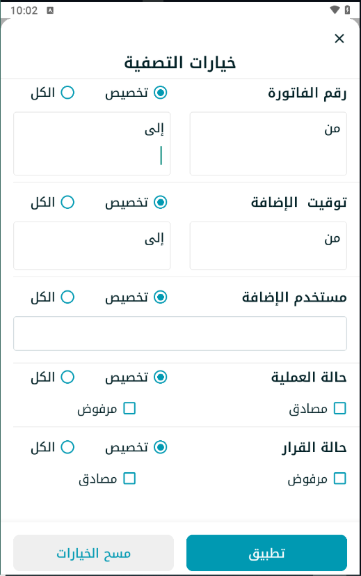Viewport: 361px width, 576px height.
Task: Close the filter options dialog
Action: coord(339,38)
